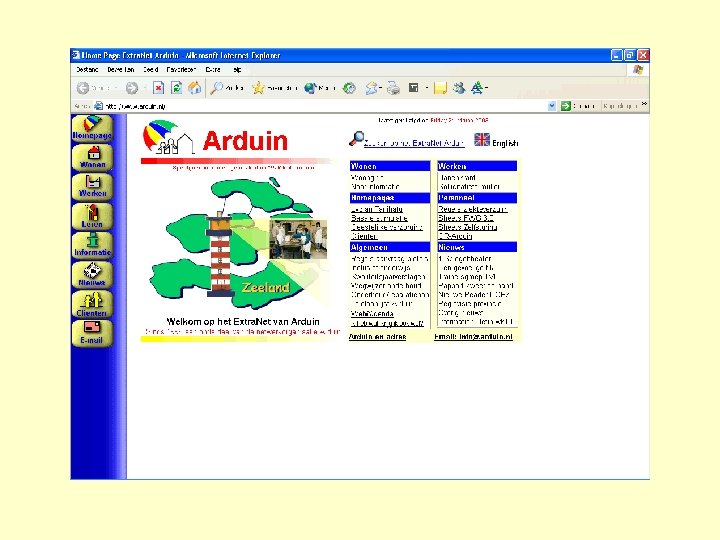Click the Edit page toolbar icon
The height and width of the screenshot is (540, 720).
414,88
